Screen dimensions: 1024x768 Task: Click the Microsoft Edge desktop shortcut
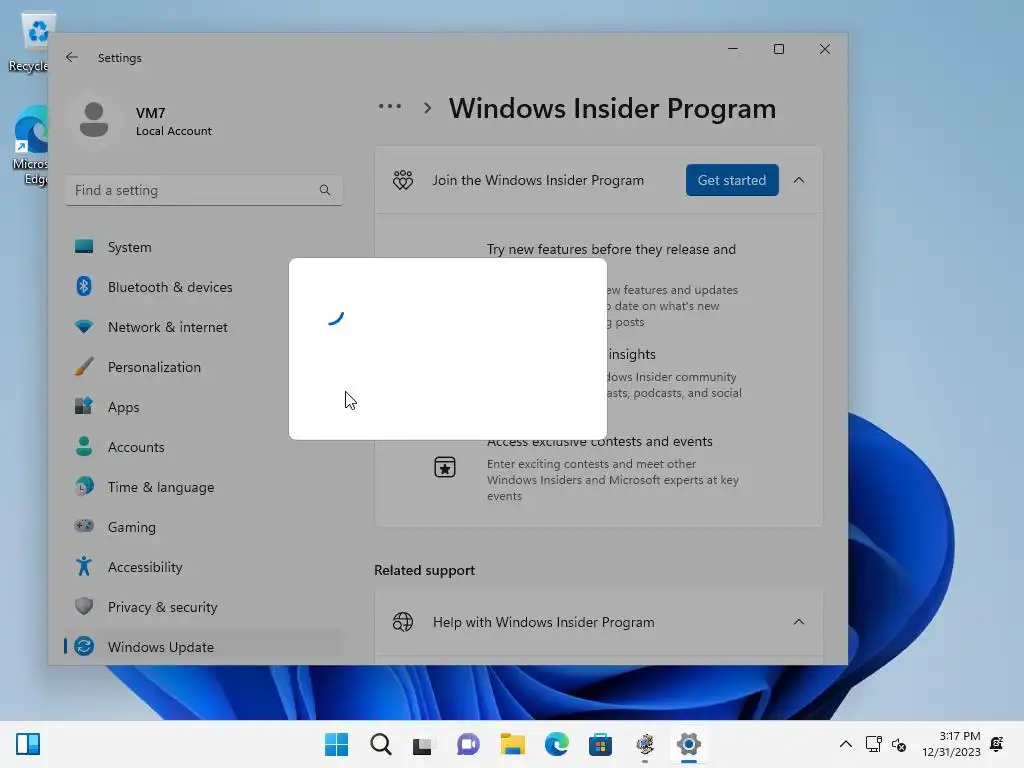pyautogui.click(x=30, y=146)
